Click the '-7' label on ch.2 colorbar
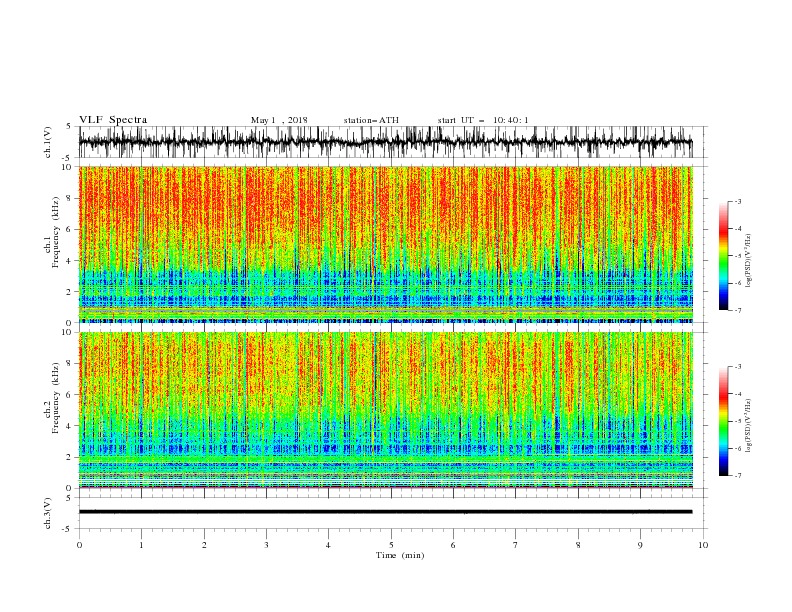The width and height of the screenshot is (792, 612). pos(737,476)
